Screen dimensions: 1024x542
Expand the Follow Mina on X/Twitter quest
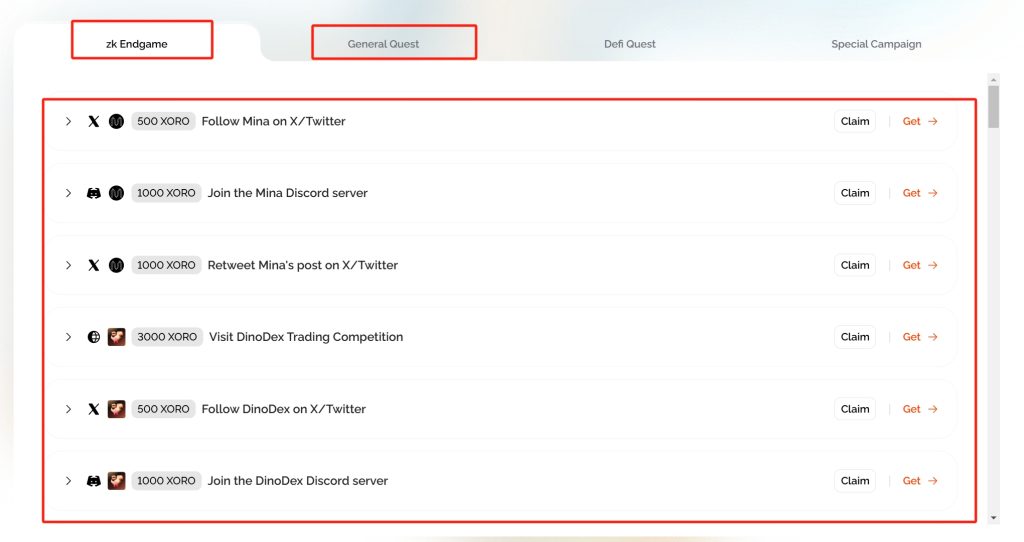(68, 121)
